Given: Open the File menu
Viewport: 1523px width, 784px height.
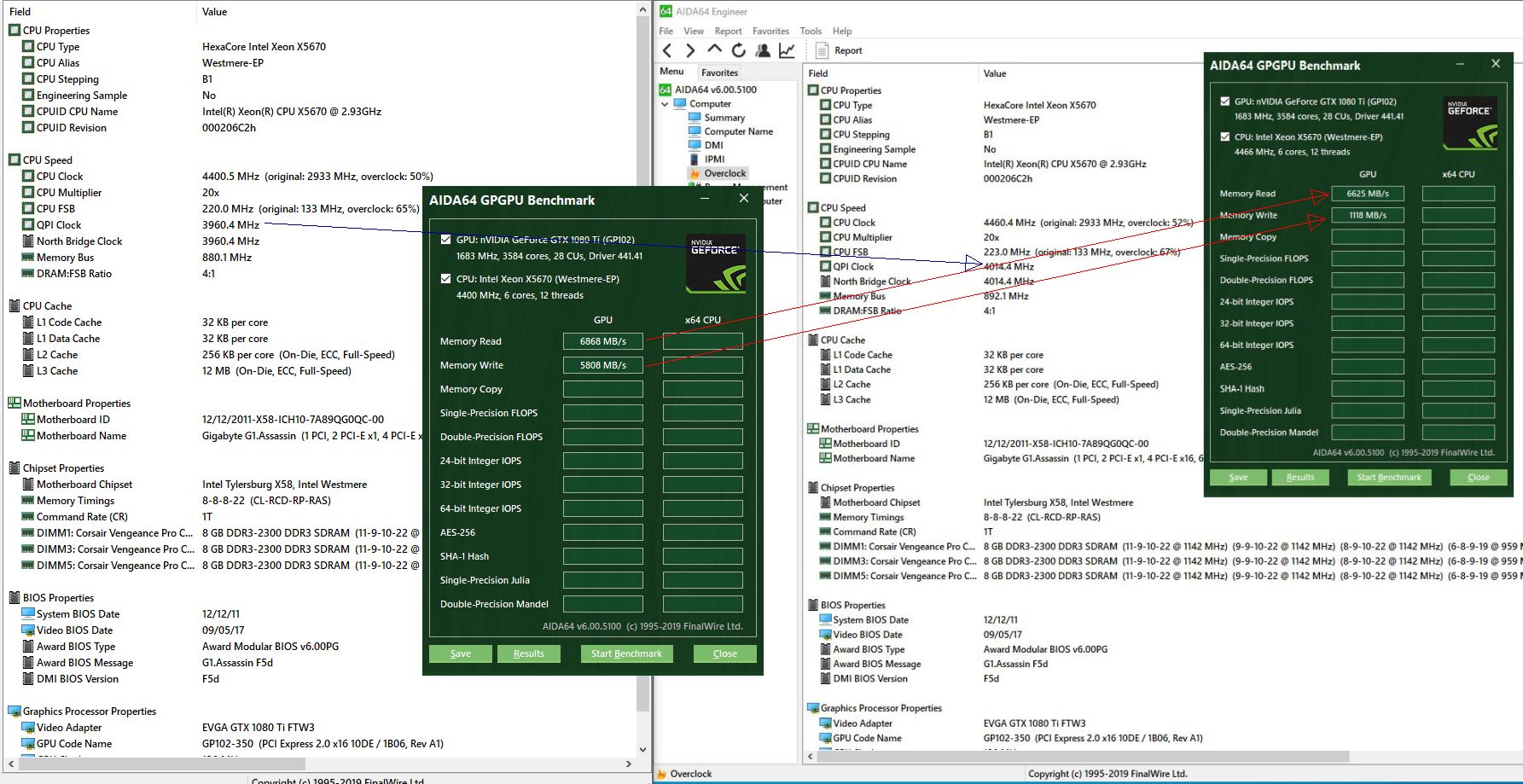Looking at the screenshot, I should pyautogui.click(x=666, y=31).
